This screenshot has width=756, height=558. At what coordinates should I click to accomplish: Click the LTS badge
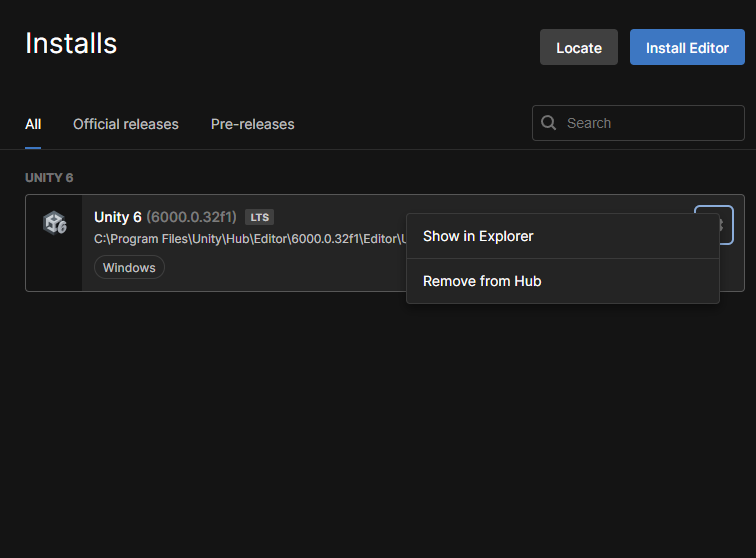259,217
